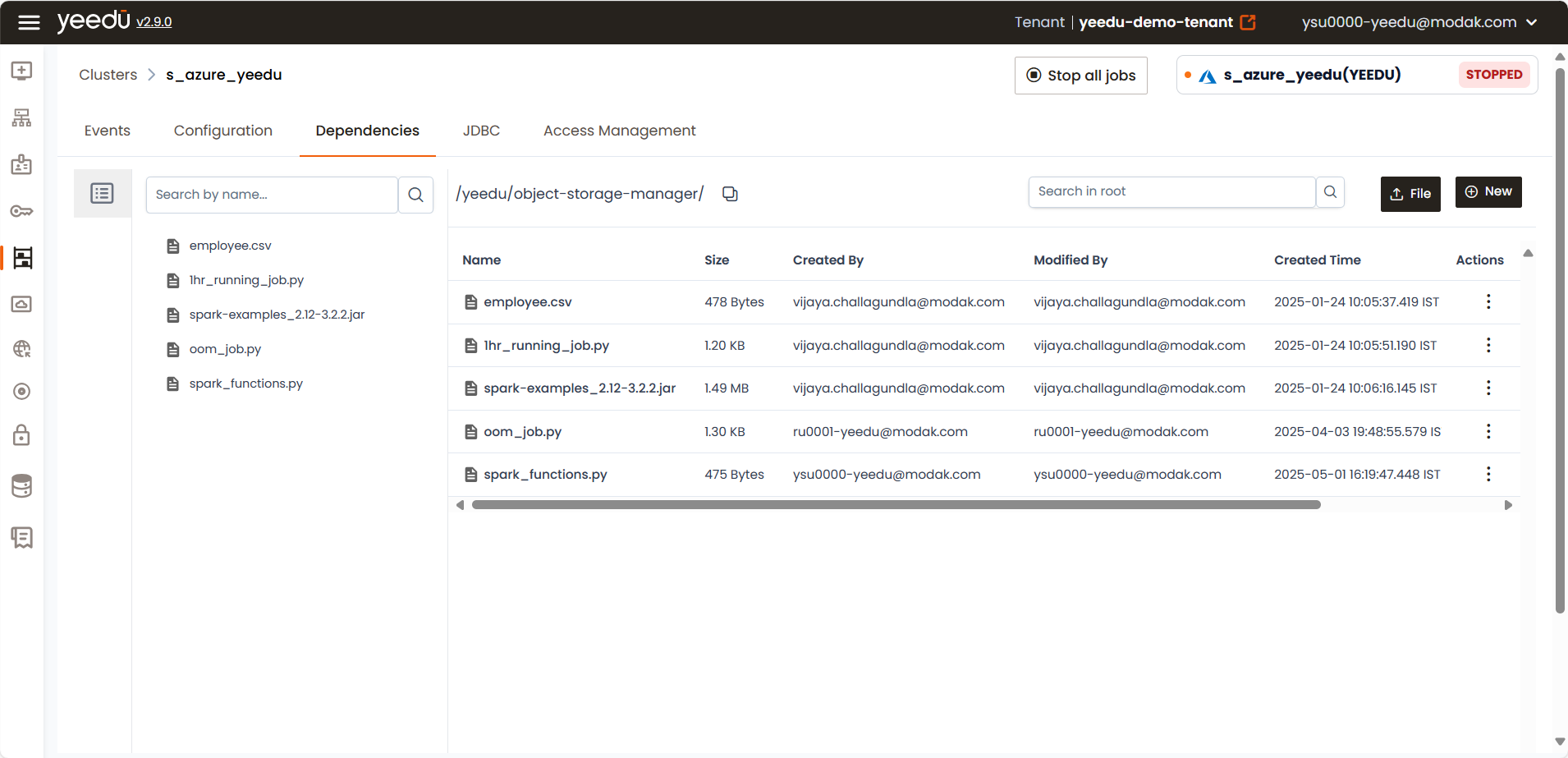Viewport: 1568px width, 758px height.
Task: Click the Size column header
Action: [717, 260]
